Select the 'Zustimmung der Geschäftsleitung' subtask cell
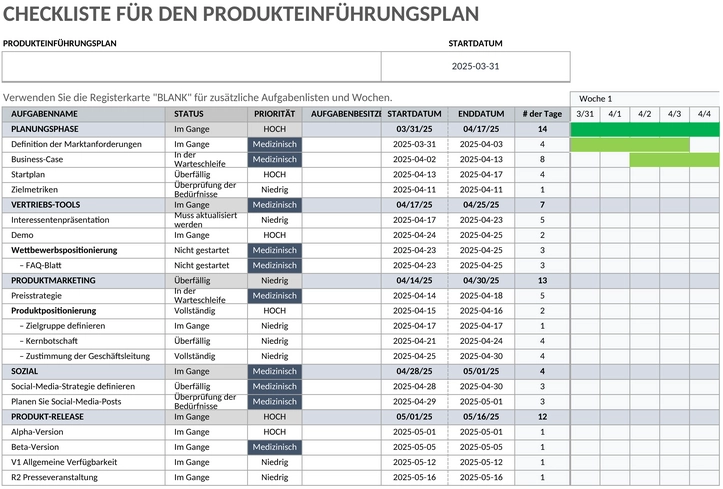 click(x=83, y=356)
